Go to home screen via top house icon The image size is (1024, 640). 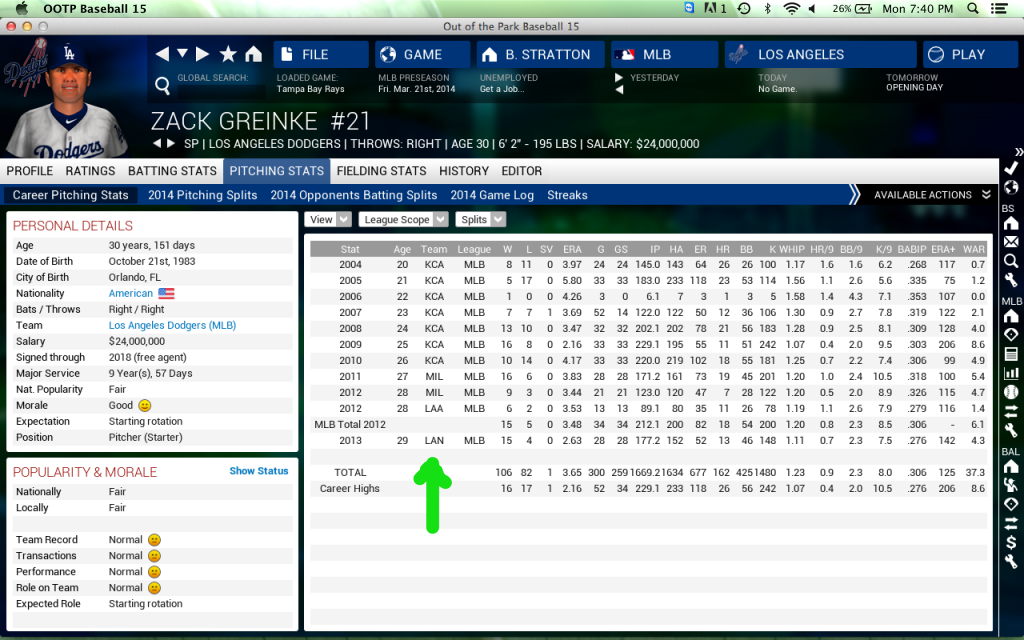tap(253, 54)
